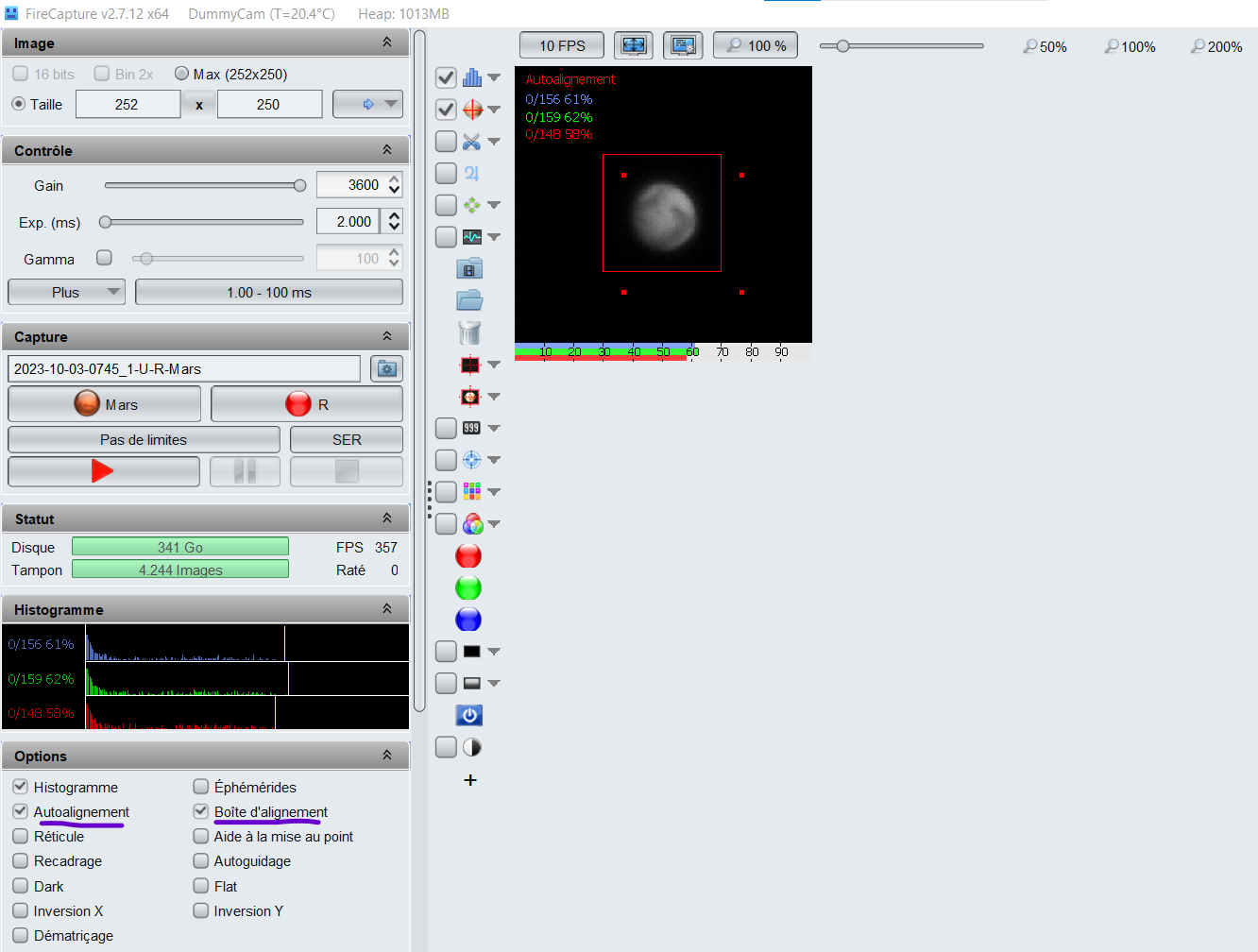Click the Pas de limites button
This screenshot has height=952, width=1258.
point(144,439)
